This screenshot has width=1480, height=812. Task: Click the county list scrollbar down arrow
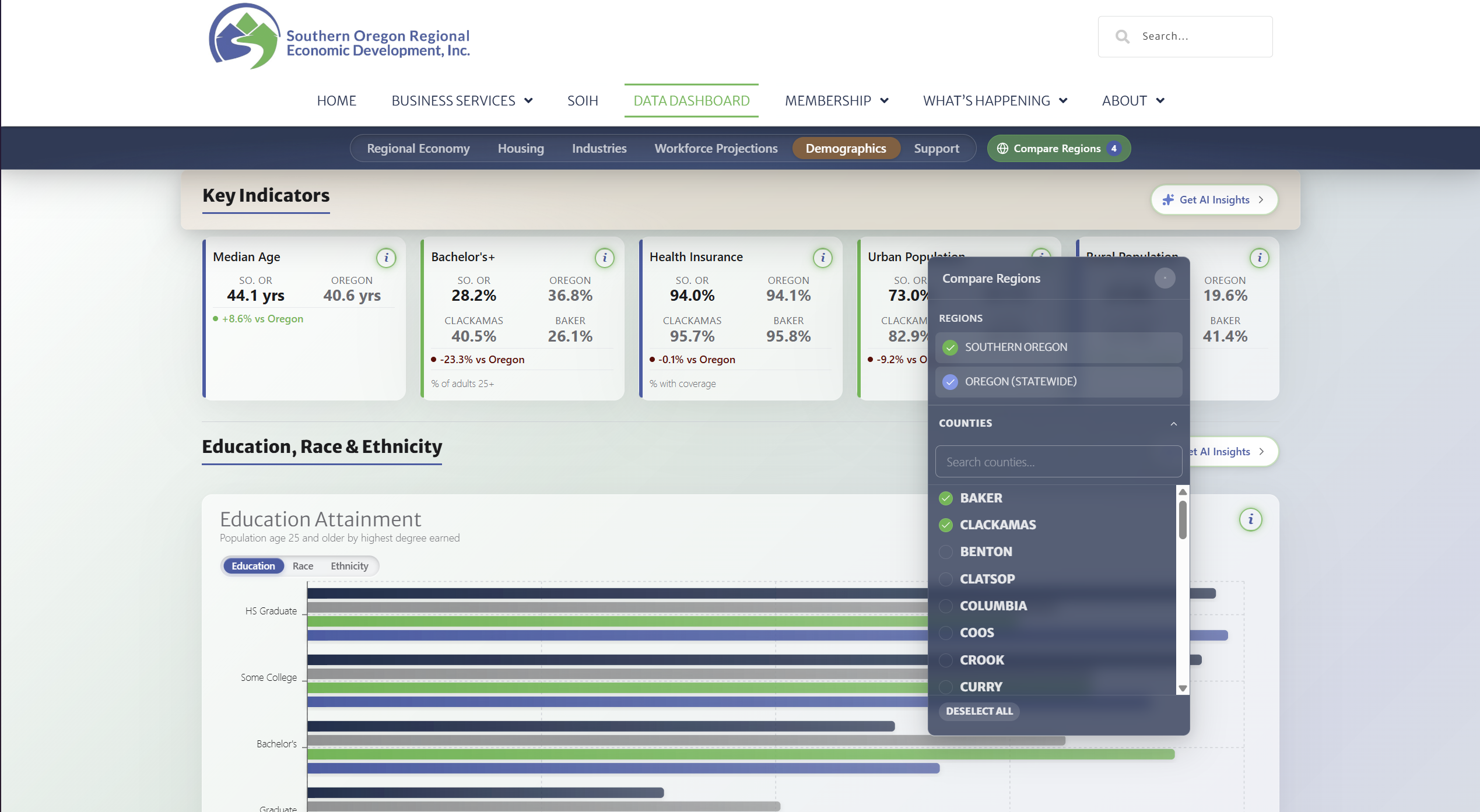tap(1183, 688)
